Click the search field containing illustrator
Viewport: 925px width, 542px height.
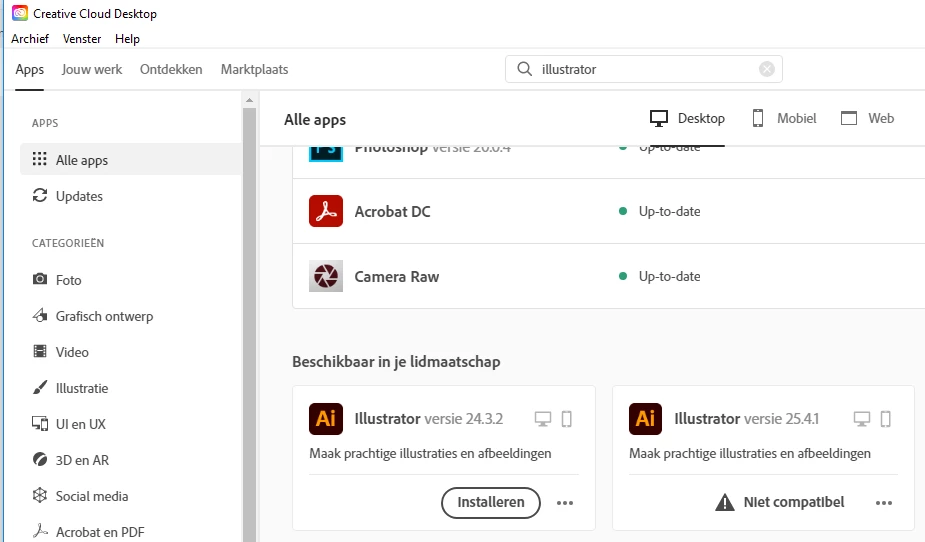644,69
